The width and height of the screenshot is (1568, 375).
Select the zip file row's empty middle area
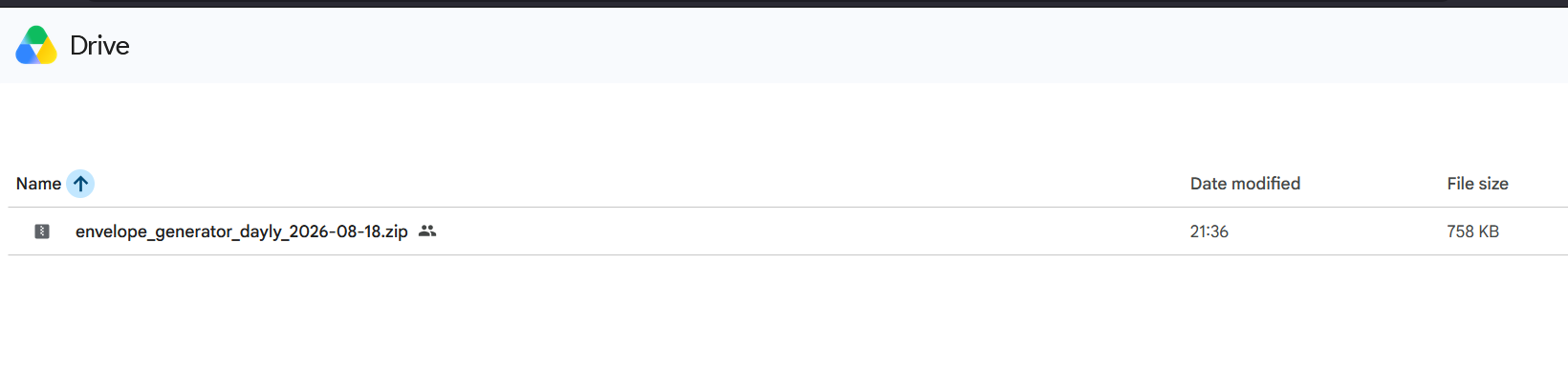pyautogui.click(x=813, y=232)
